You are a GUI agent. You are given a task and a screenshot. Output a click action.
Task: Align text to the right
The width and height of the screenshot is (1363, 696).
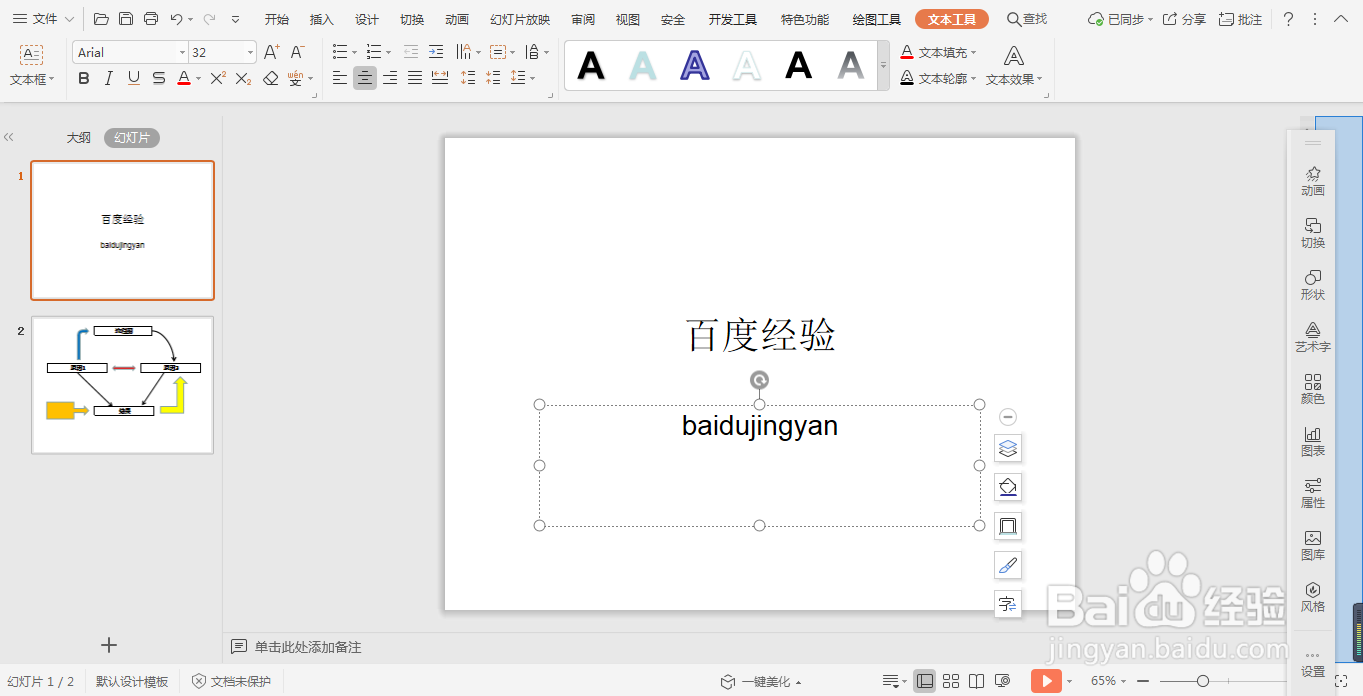[x=390, y=78]
